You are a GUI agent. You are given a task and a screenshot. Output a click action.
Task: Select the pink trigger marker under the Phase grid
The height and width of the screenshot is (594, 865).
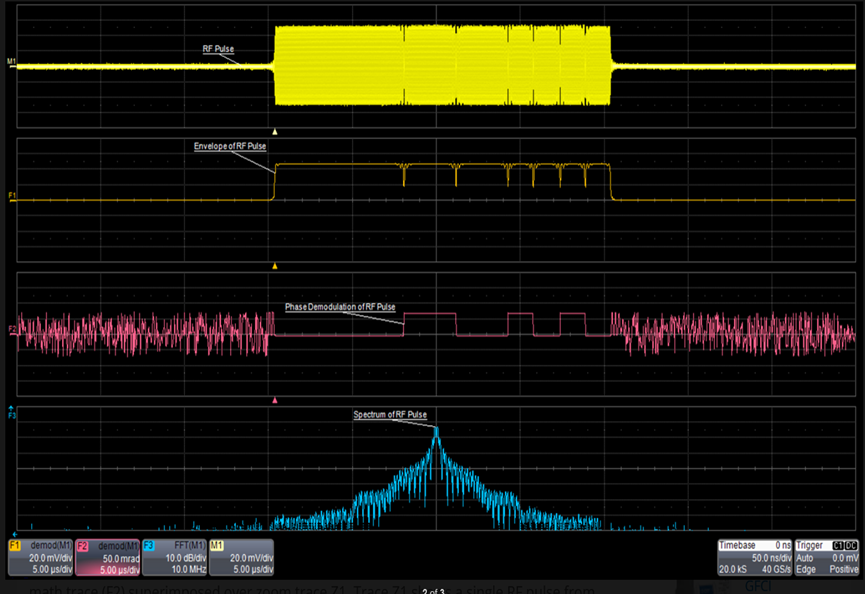(275, 400)
